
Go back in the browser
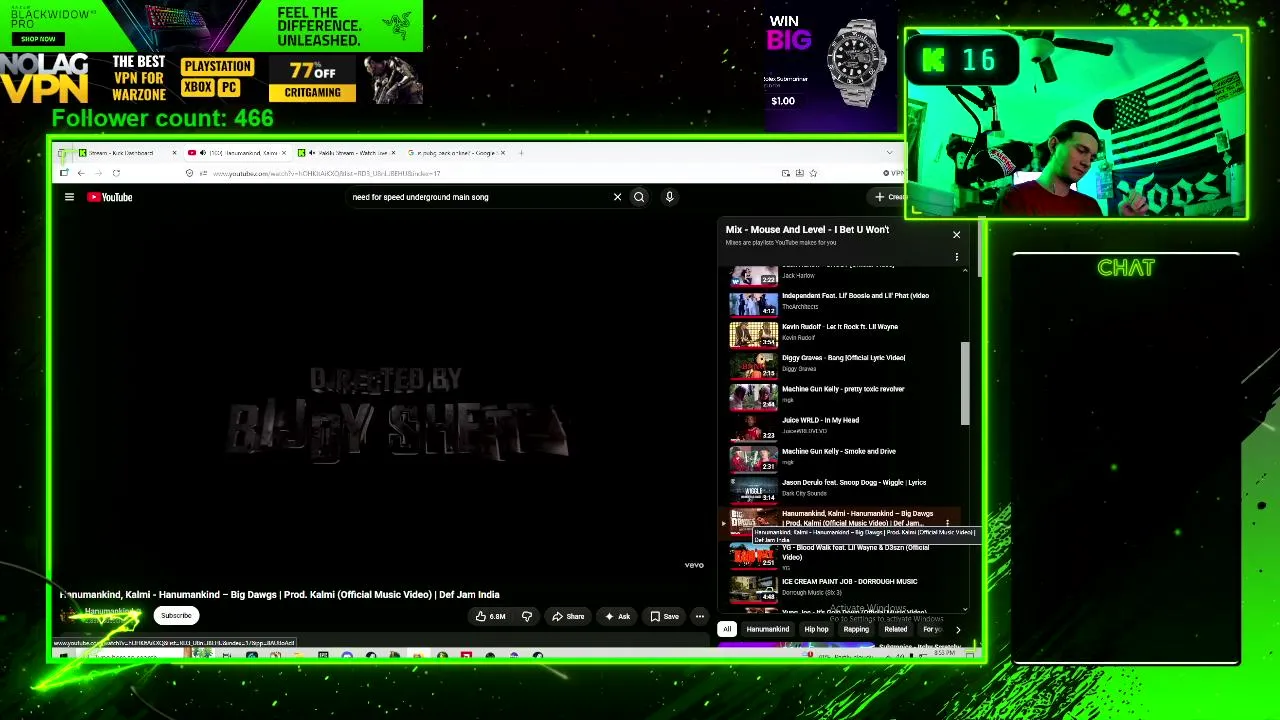click(x=81, y=174)
